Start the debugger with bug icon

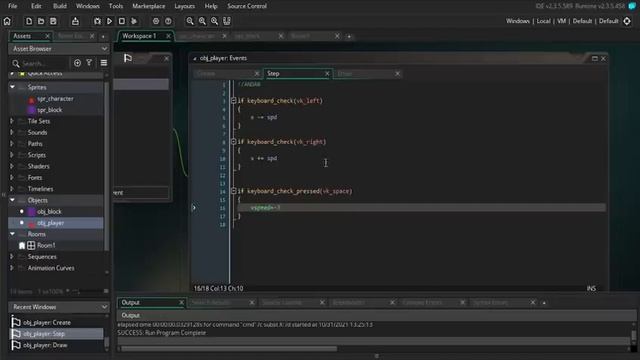(x=97, y=21)
